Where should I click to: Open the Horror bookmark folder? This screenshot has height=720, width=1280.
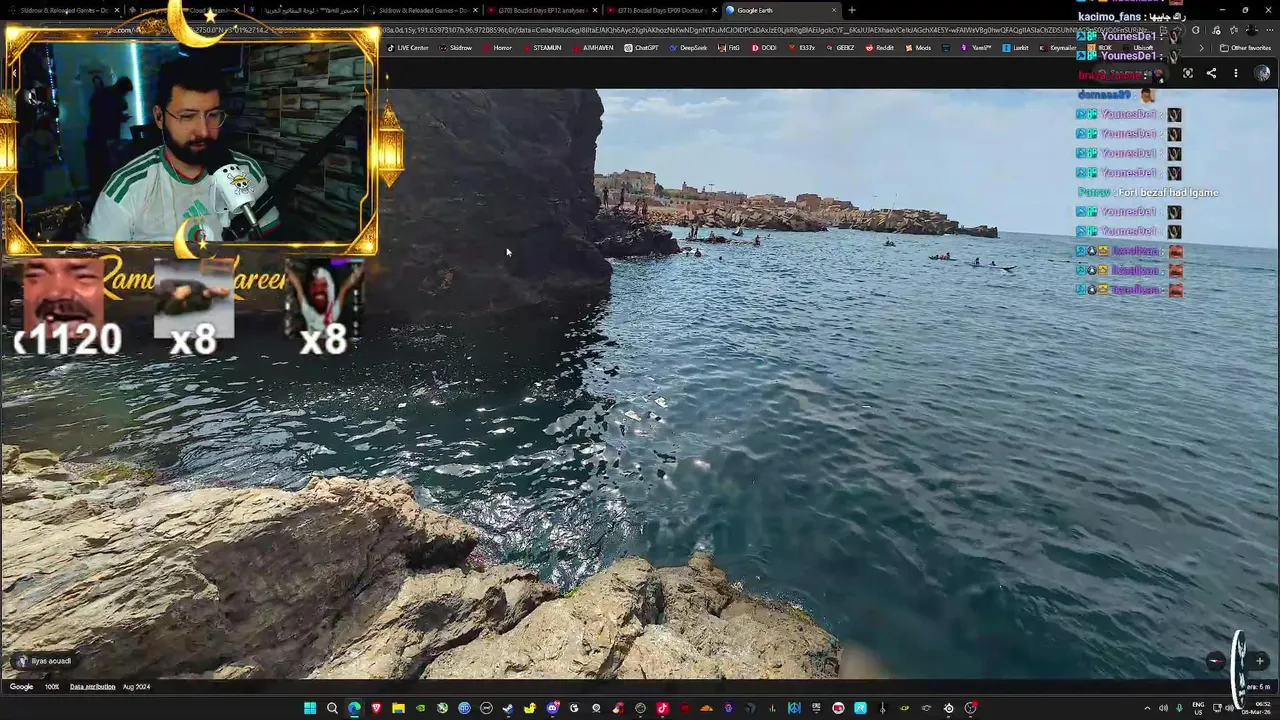(497, 48)
